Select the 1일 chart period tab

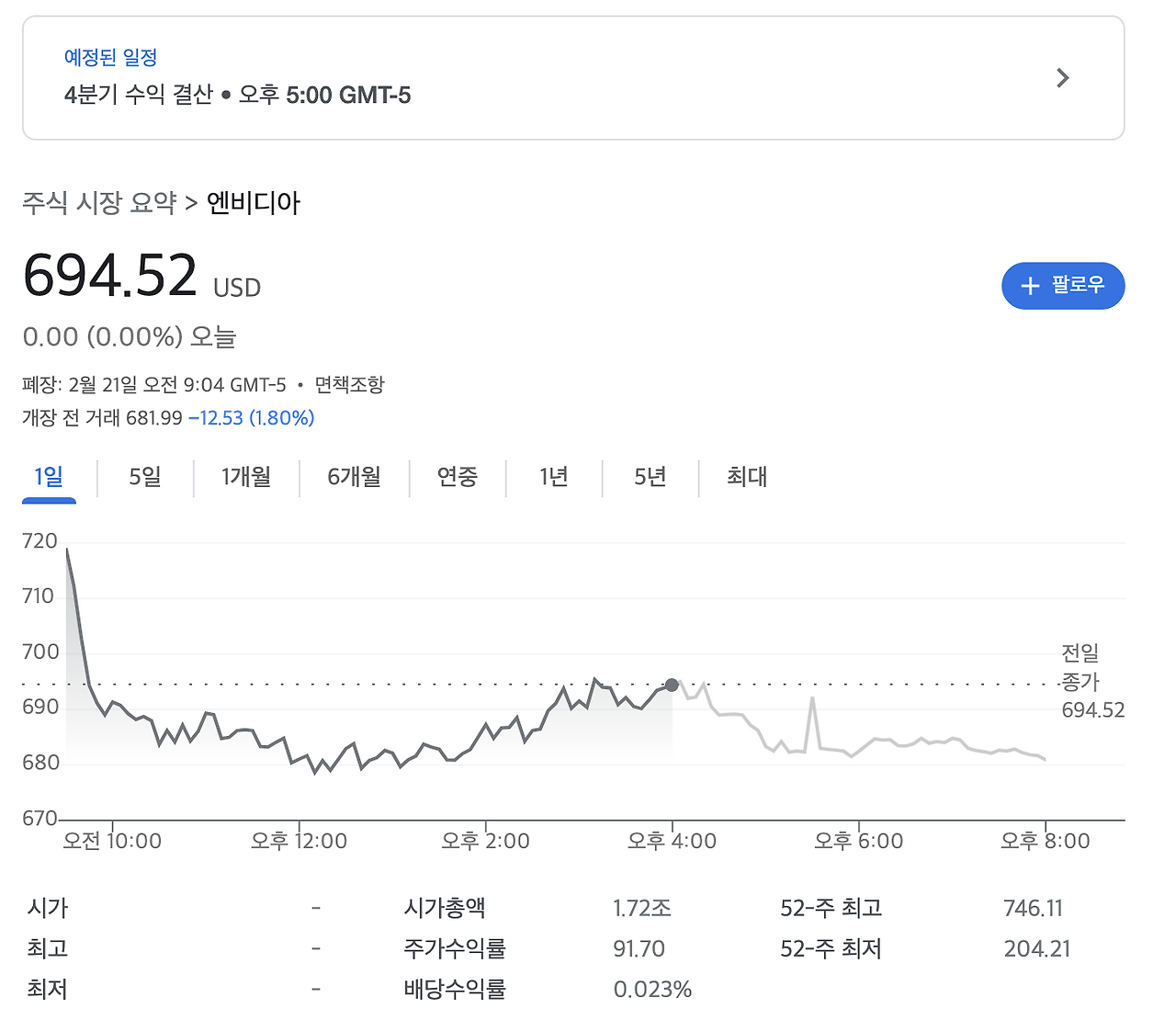[x=49, y=477]
